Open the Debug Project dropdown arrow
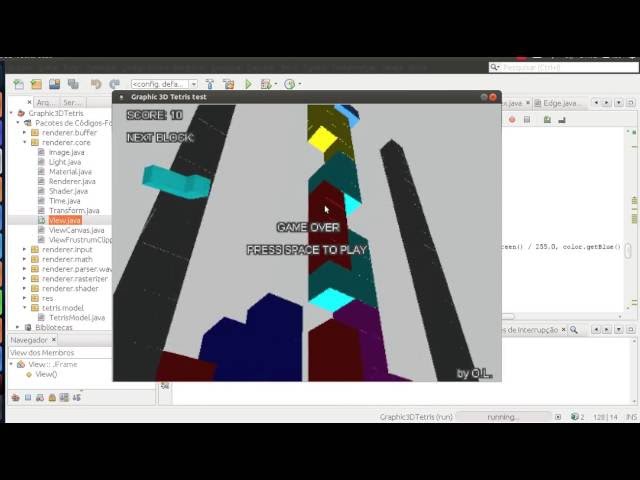The width and height of the screenshot is (640, 480). point(276,84)
